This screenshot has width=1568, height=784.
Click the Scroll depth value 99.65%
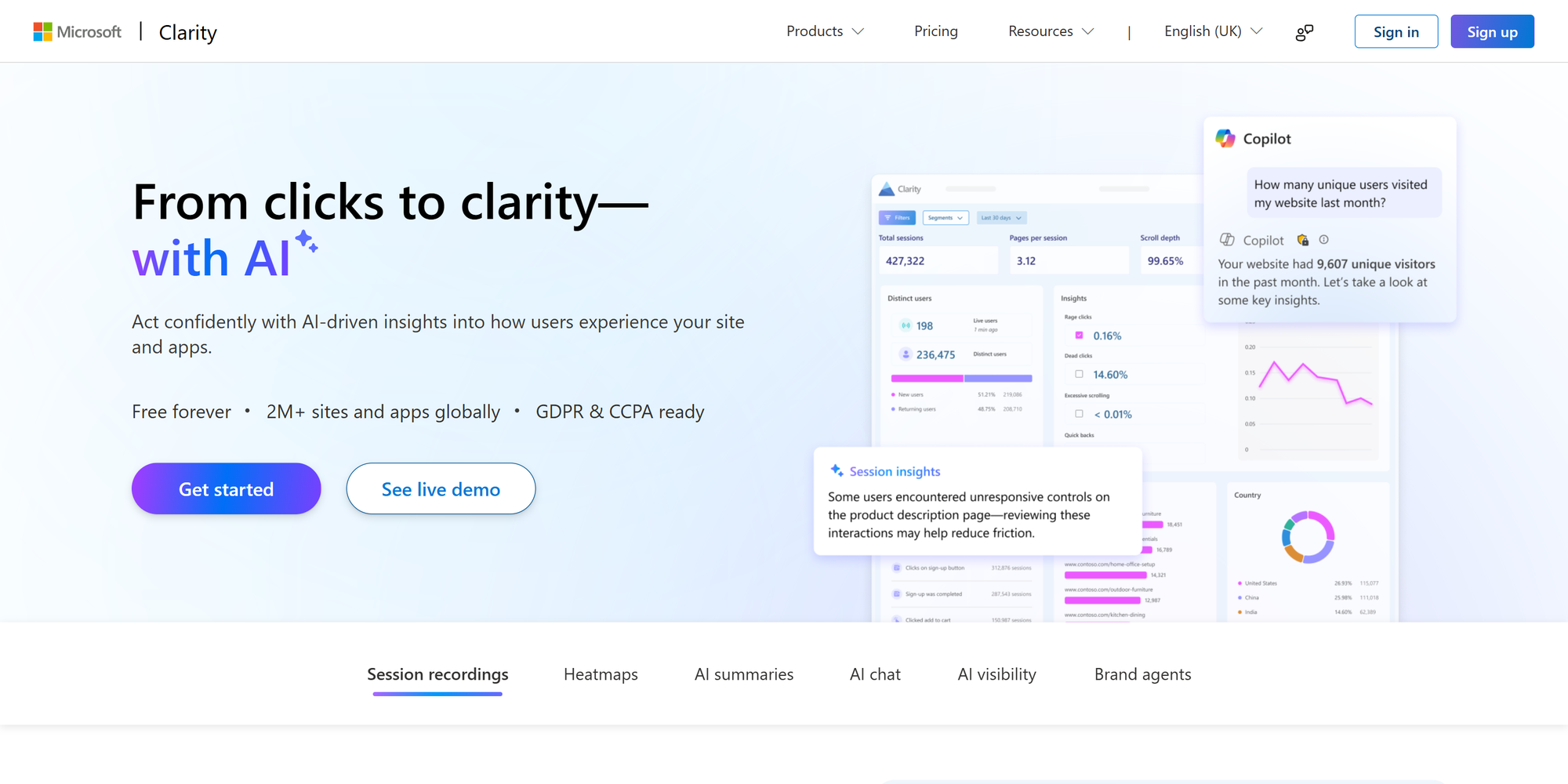(1165, 260)
